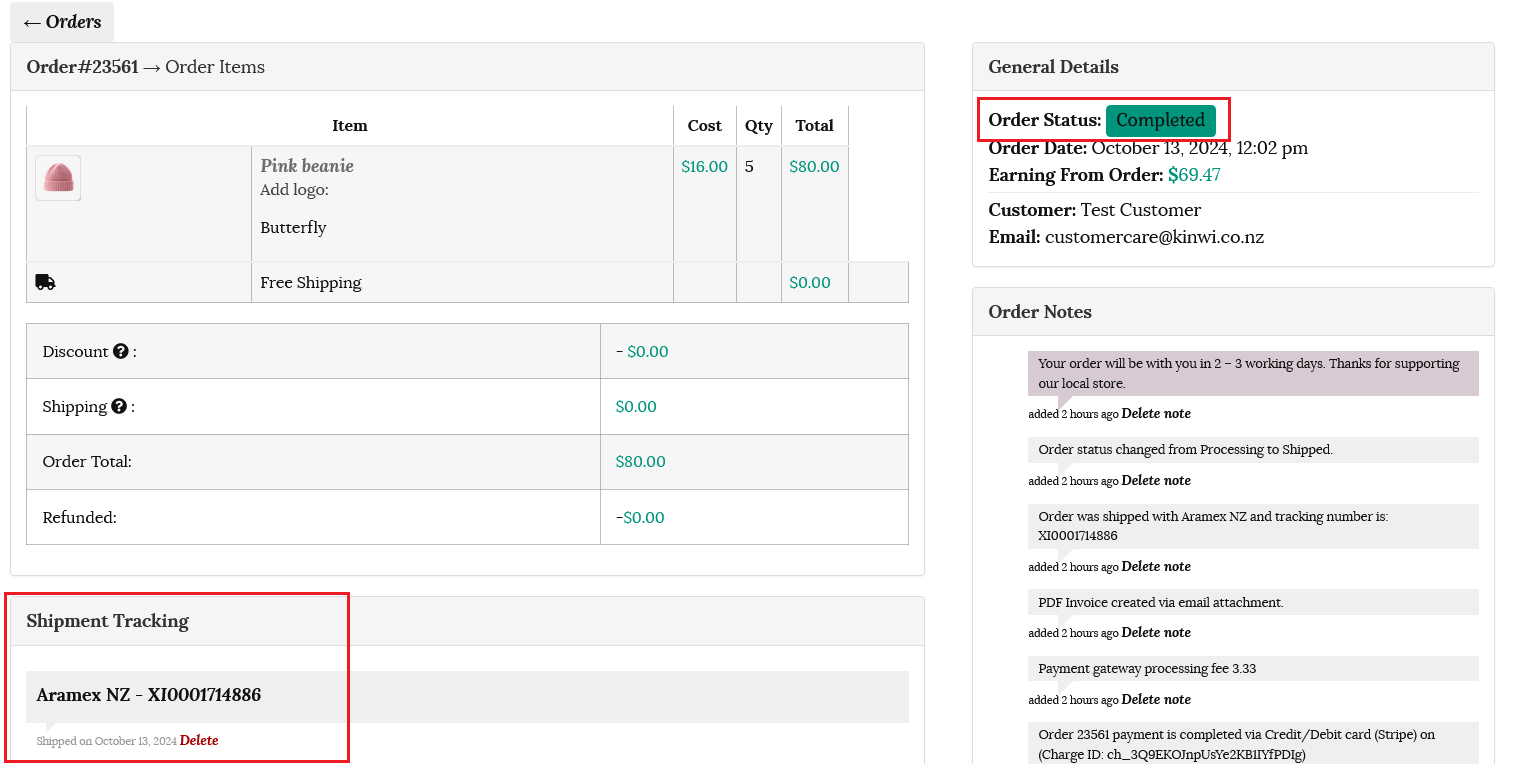Click the Earning From Order amount $69.47
This screenshot has height=764, width=1517.
coord(1194,175)
